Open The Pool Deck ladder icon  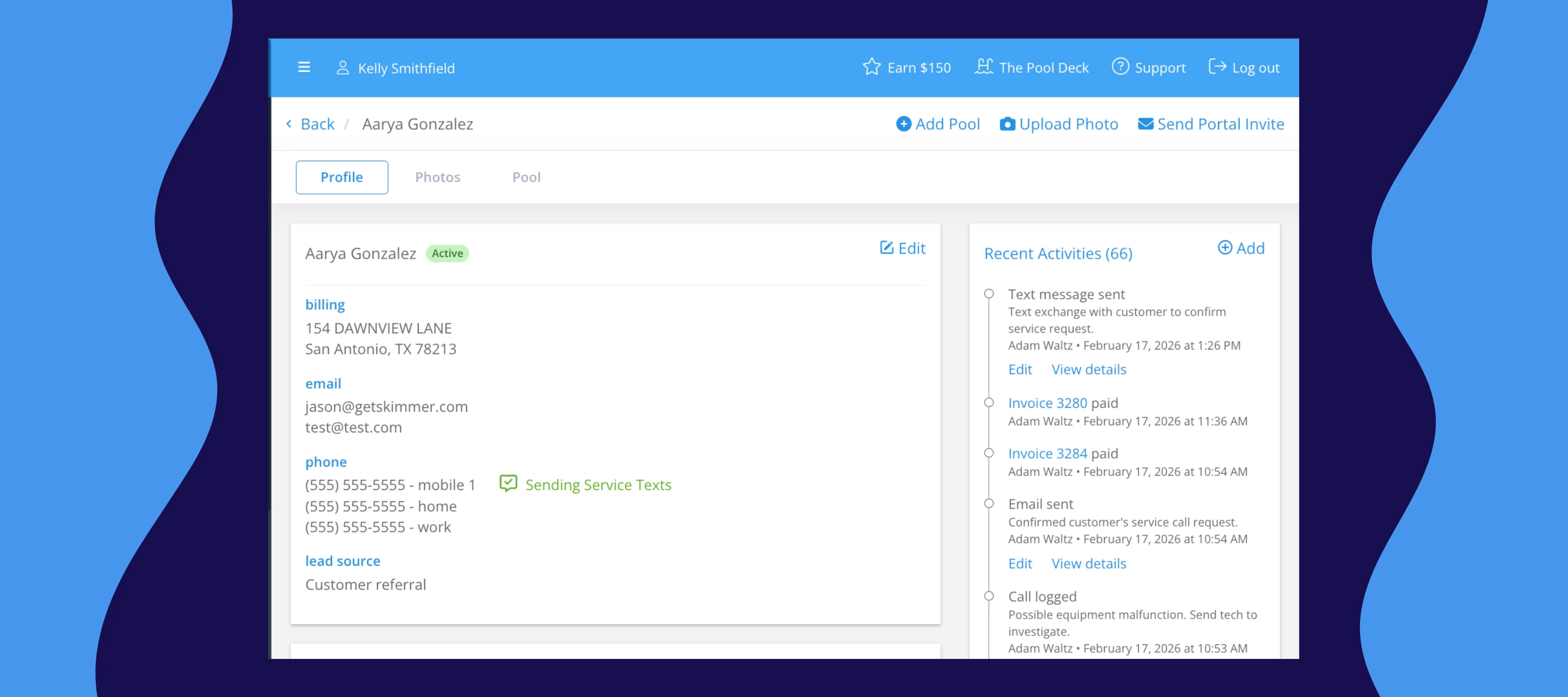984,66
